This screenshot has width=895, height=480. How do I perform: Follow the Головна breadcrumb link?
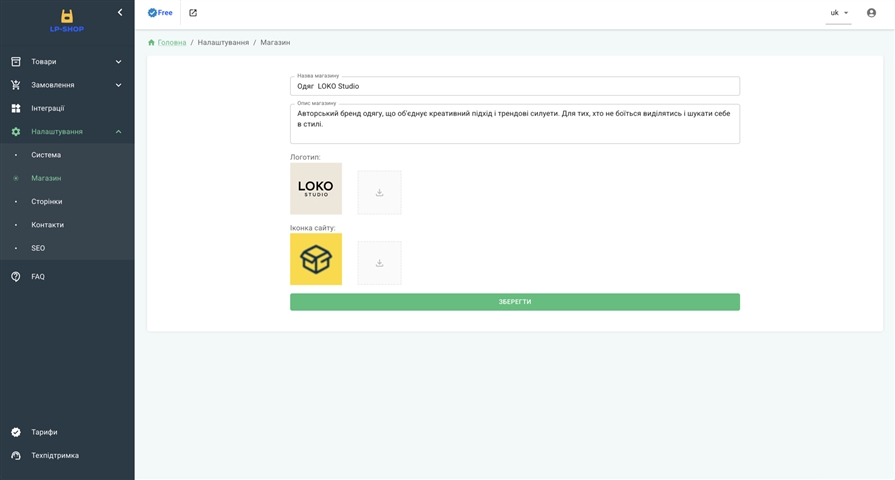coord(171,43)
